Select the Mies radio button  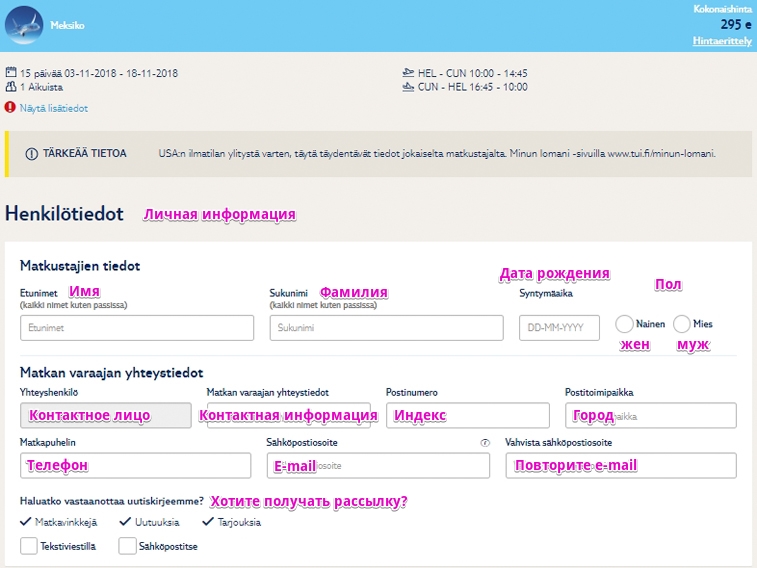[x=682, y=324]
